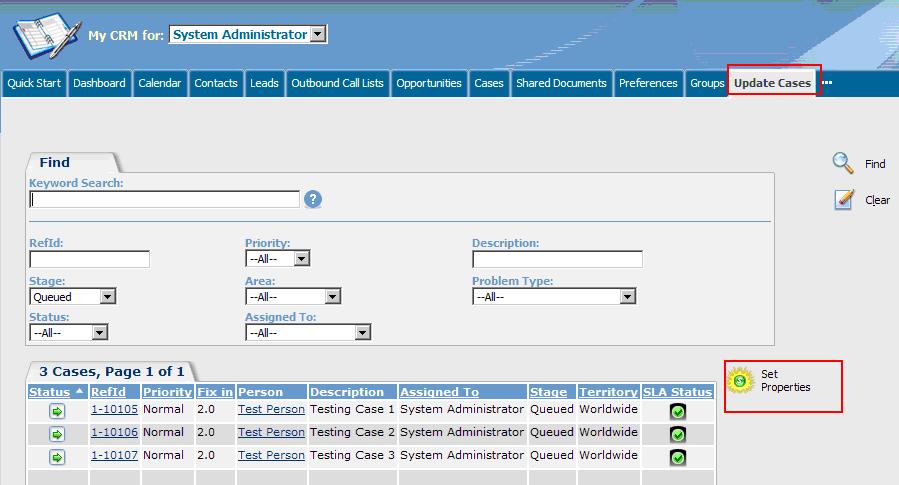899x485 pixels.
Task: Open Test Person link for Testing Case 1
Action: pos(271,409)
